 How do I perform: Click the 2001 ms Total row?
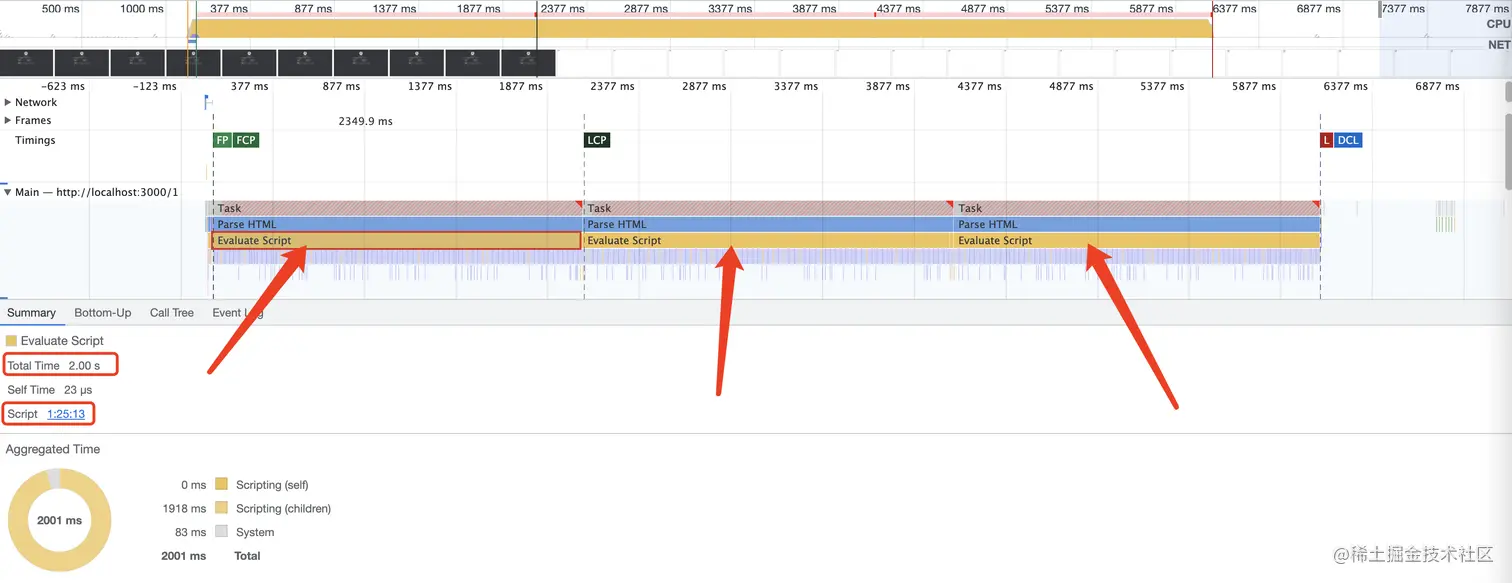(210, 556)
